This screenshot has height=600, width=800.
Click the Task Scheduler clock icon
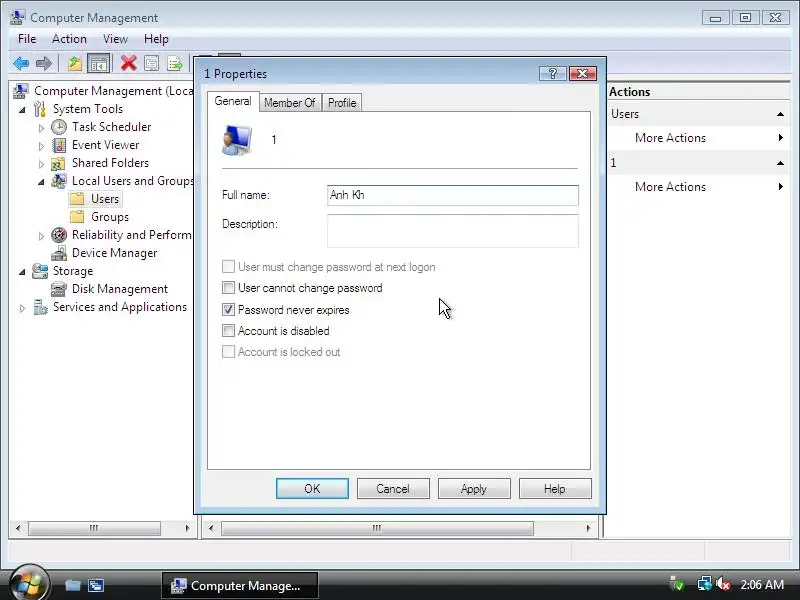pos(59,127)
